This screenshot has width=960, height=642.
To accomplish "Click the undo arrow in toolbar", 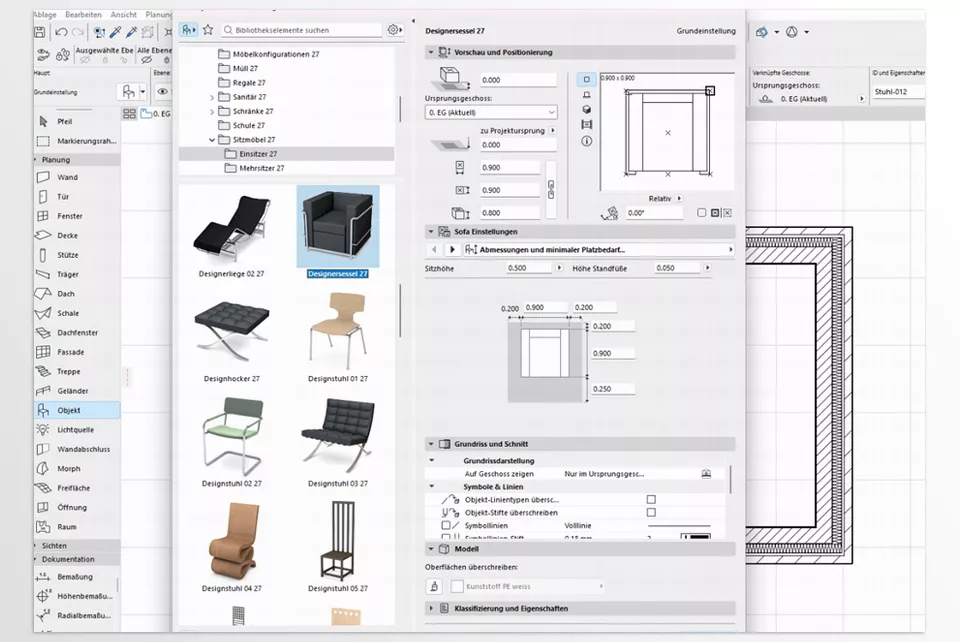I will pos(61,32).
